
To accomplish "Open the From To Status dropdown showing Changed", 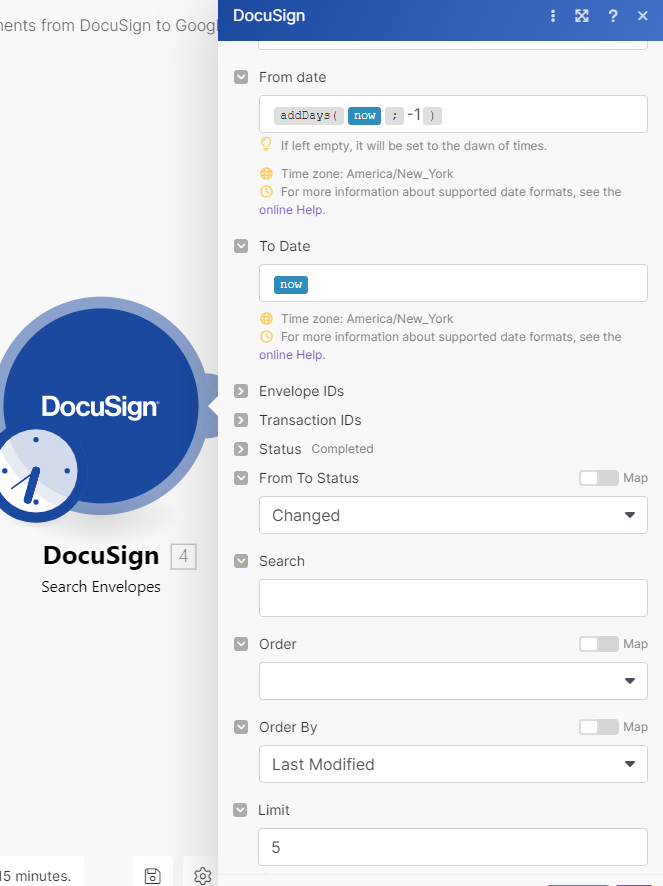I will [453, 515].
